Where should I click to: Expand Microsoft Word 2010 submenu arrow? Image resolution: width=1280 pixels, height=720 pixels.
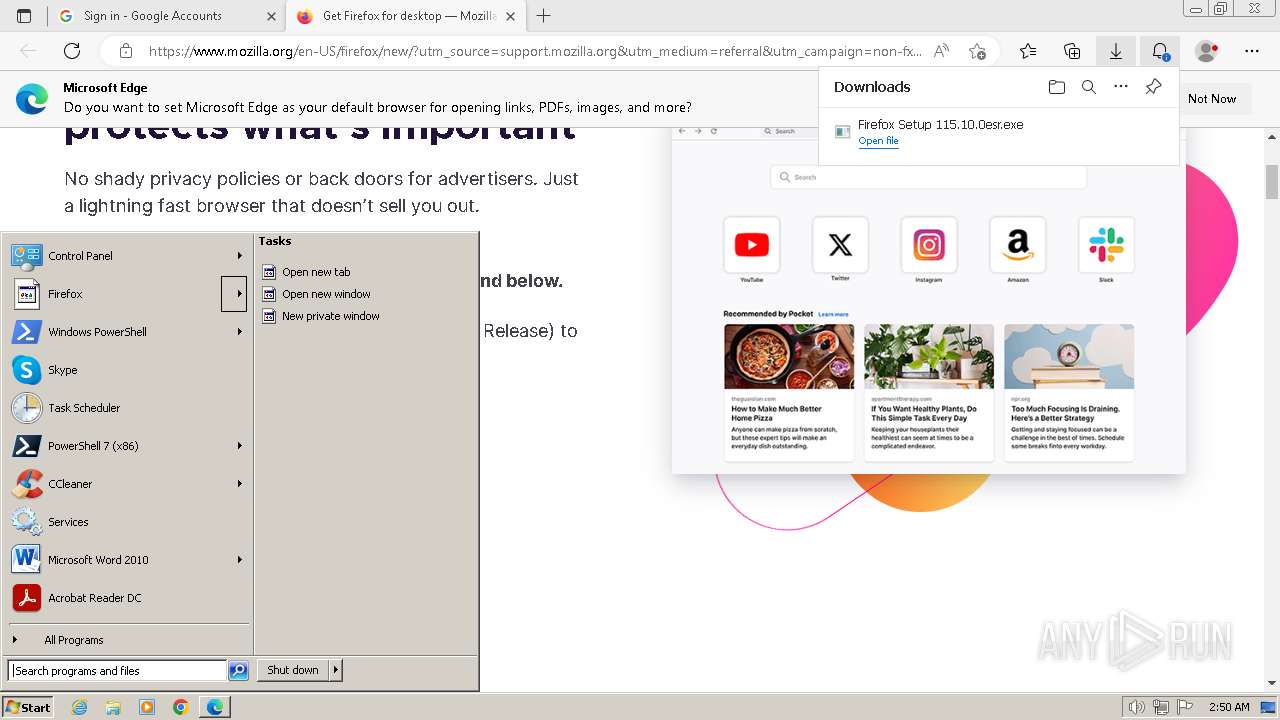(239, 560)
